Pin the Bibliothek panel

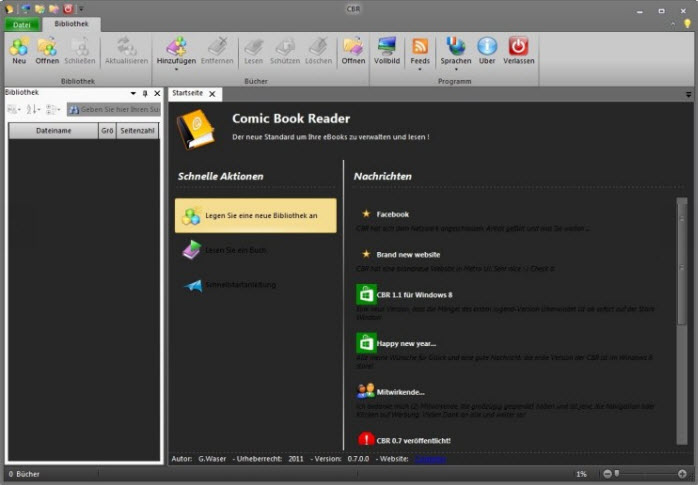[x=145, y=93]
